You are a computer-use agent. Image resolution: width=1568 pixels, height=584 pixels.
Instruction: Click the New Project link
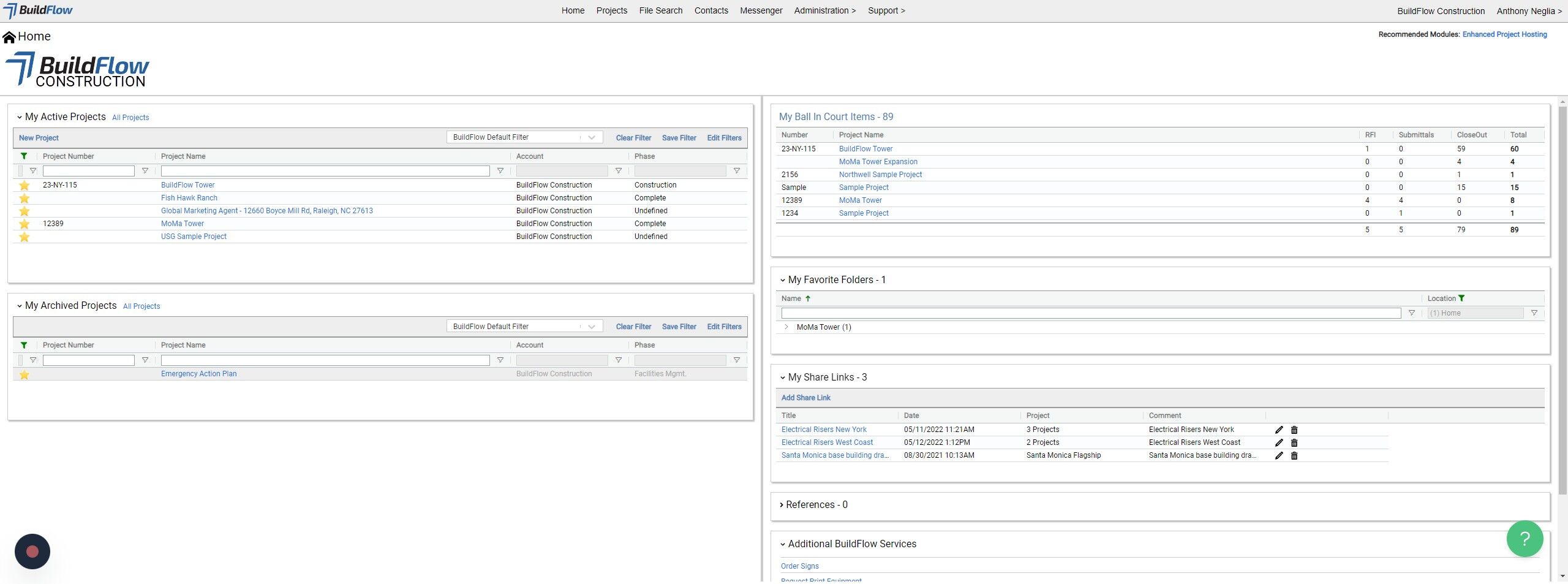click(39, 138)
